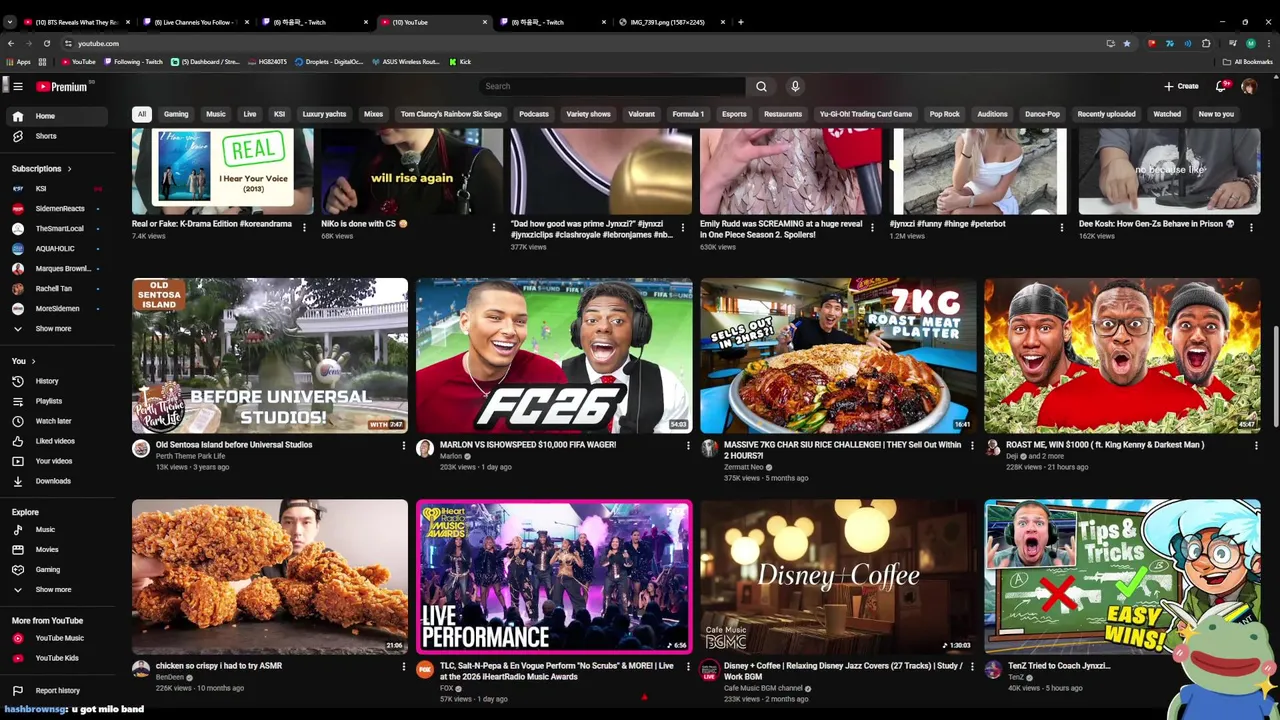This screenshot has width=1280, height=720.
Task: Open the account avatar menu
Action: click(1249, 86)
